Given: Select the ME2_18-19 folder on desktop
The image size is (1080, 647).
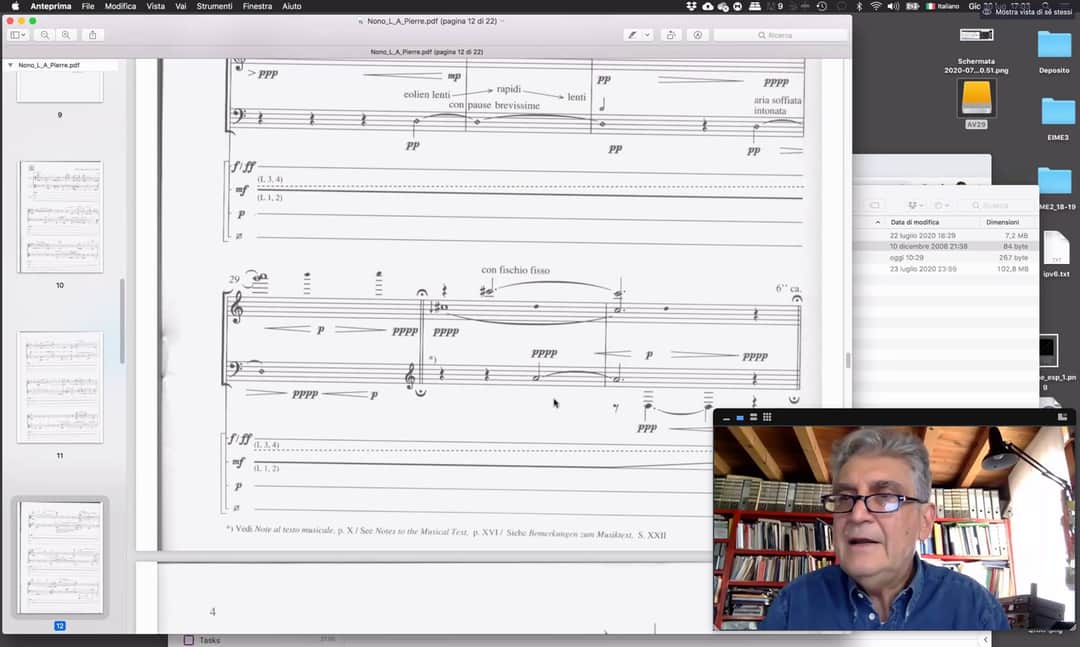Looking at the screenshot, I should [1055, 181].
